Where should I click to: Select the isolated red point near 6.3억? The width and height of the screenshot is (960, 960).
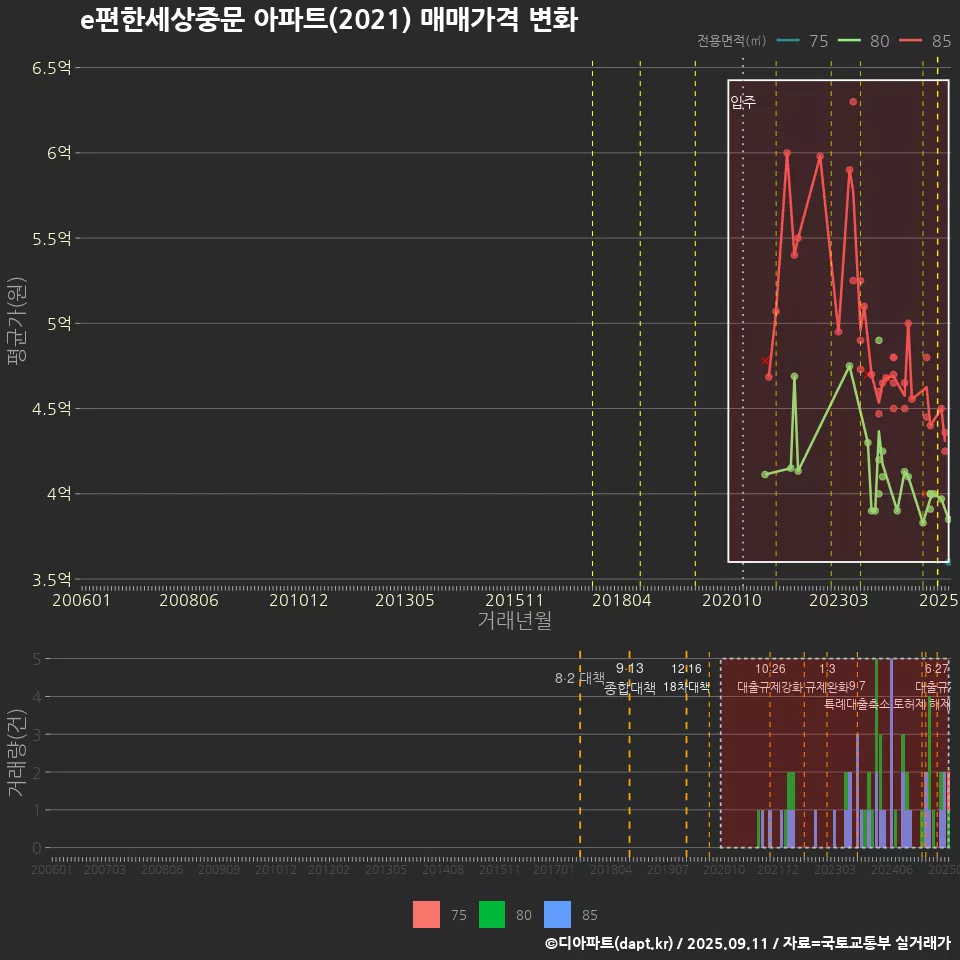point(853,102)
